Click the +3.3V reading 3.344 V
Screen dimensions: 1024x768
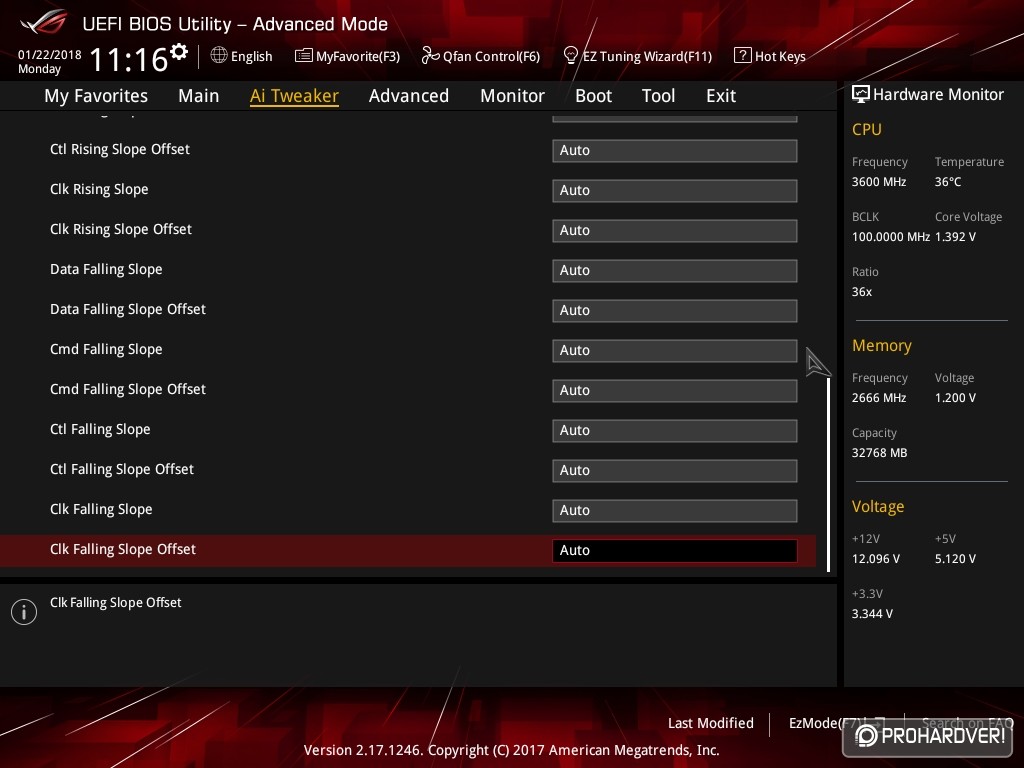click(x=872, y=614)
